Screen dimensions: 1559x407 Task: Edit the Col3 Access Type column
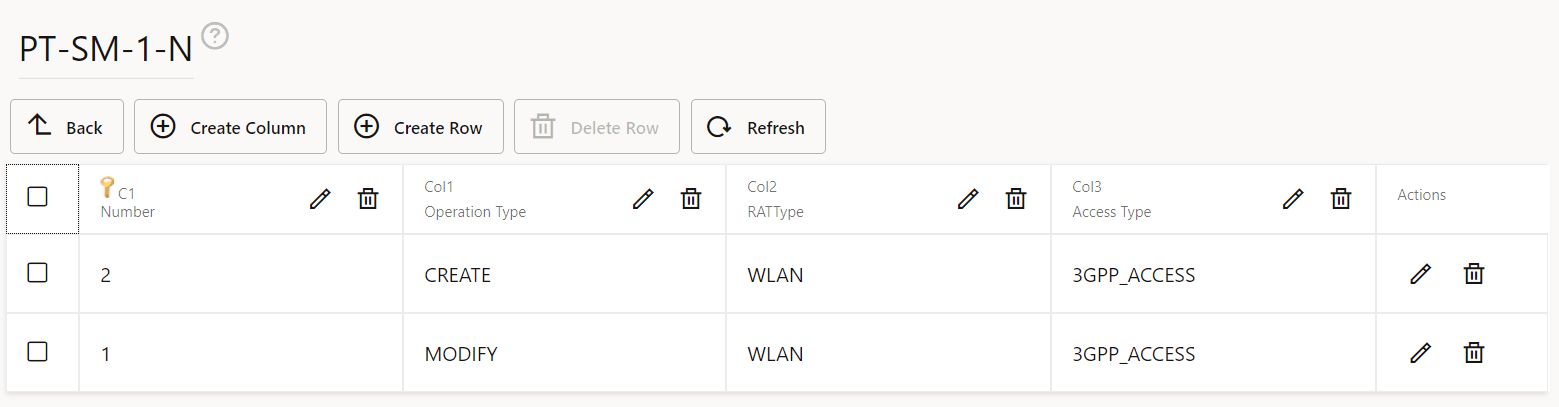pyautogui.click(x=1293, y=199)
